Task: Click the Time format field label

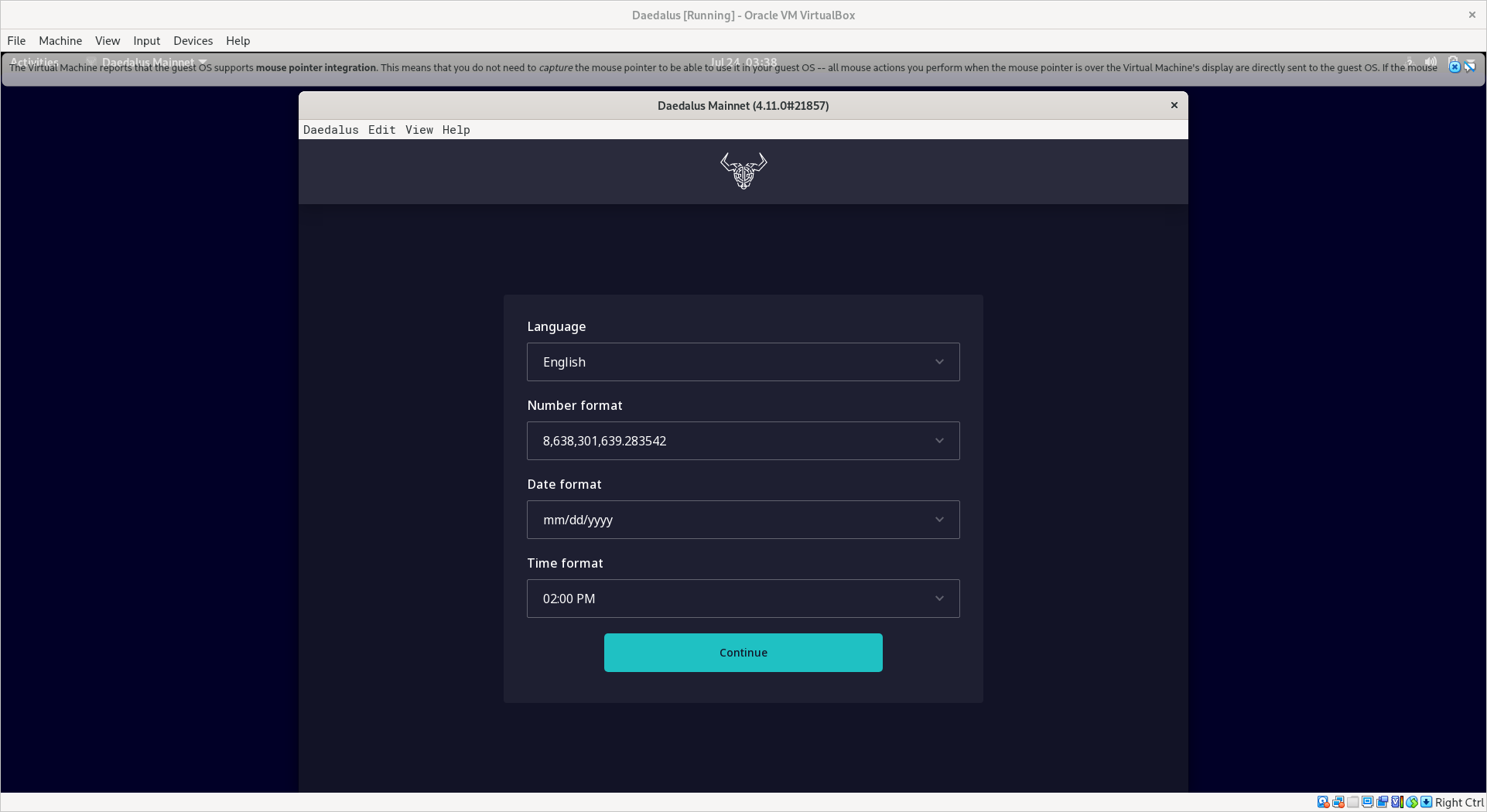Action: (565, 563)
